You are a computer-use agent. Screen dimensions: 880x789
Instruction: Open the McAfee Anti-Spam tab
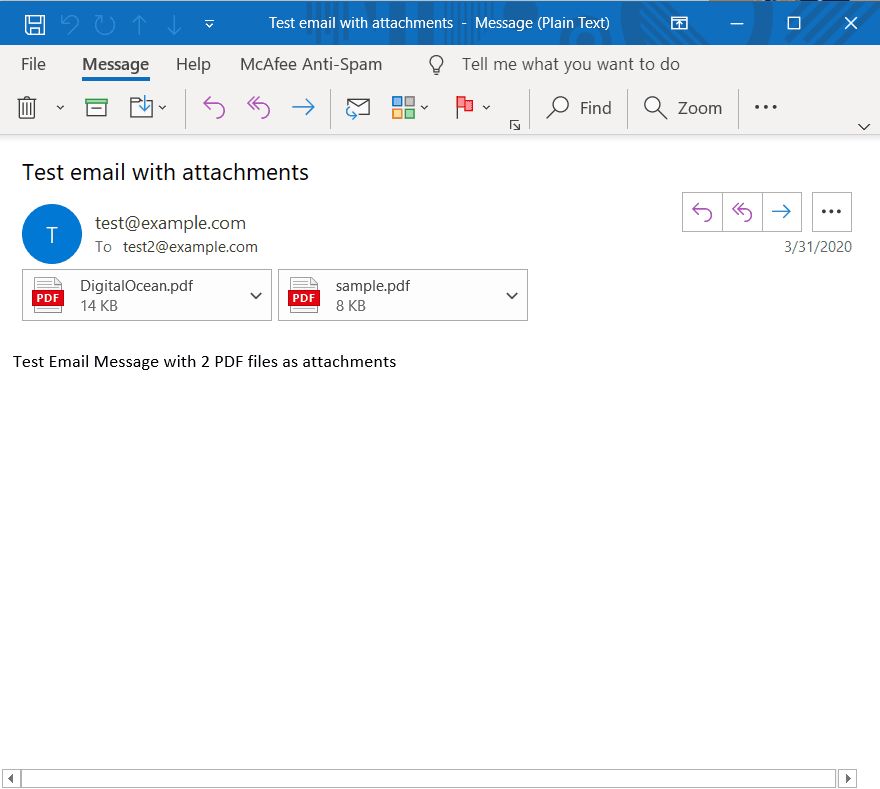coord(310,64)
